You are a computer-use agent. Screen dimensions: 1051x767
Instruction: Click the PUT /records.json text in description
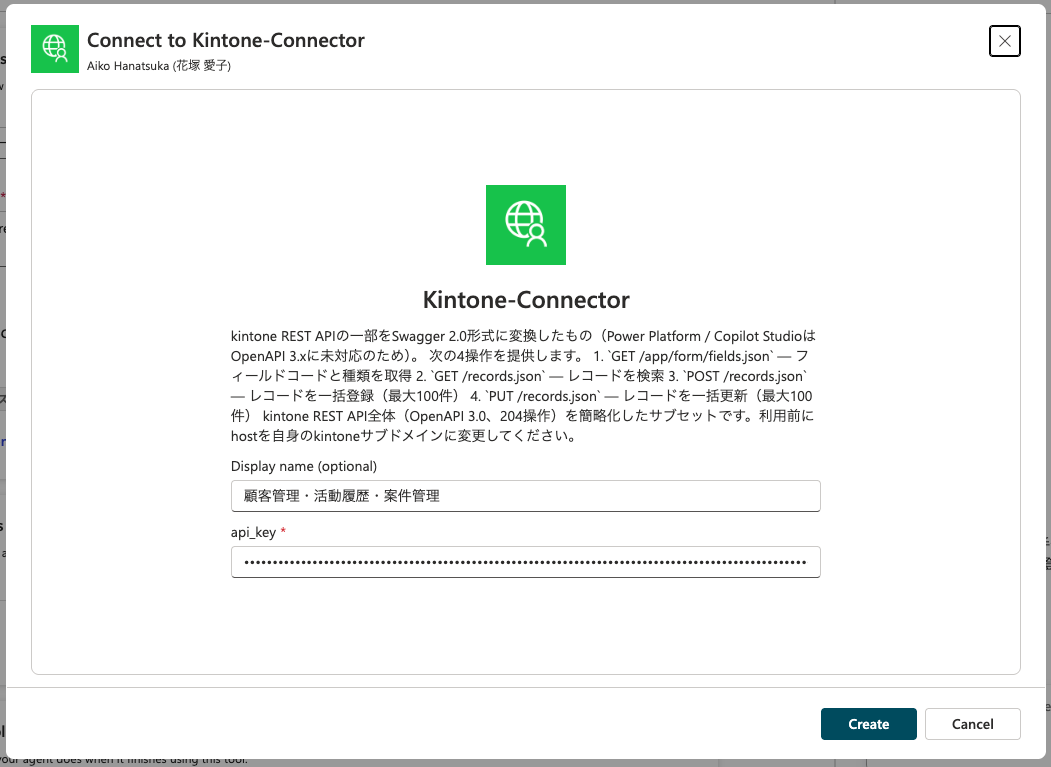pos(543,396)
